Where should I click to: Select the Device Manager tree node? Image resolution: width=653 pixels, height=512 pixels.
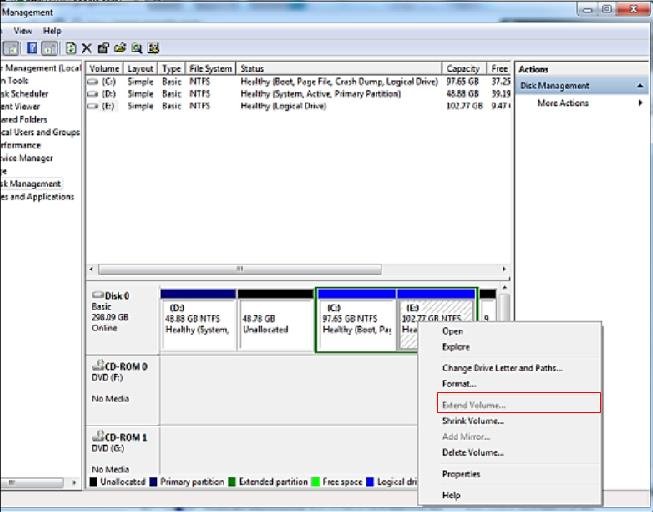click(26, 158)
